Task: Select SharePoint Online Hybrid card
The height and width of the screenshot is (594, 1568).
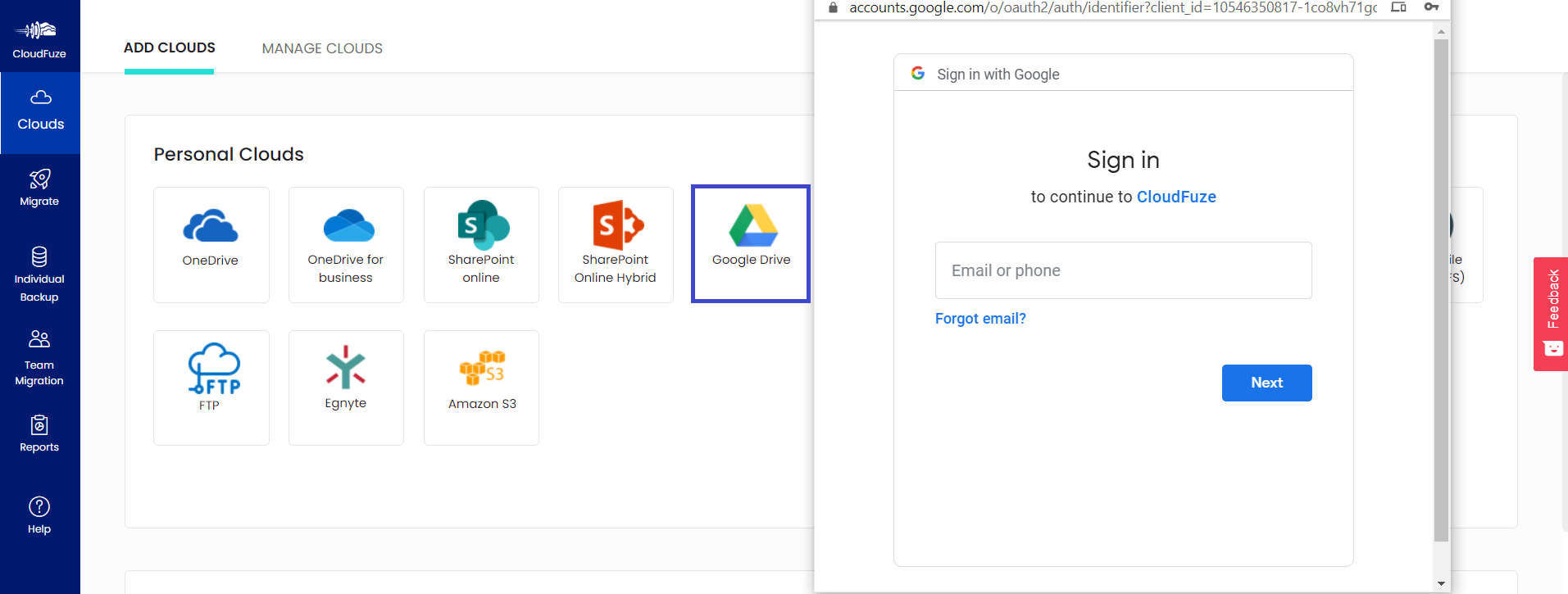Action: (x=616, y=245)
